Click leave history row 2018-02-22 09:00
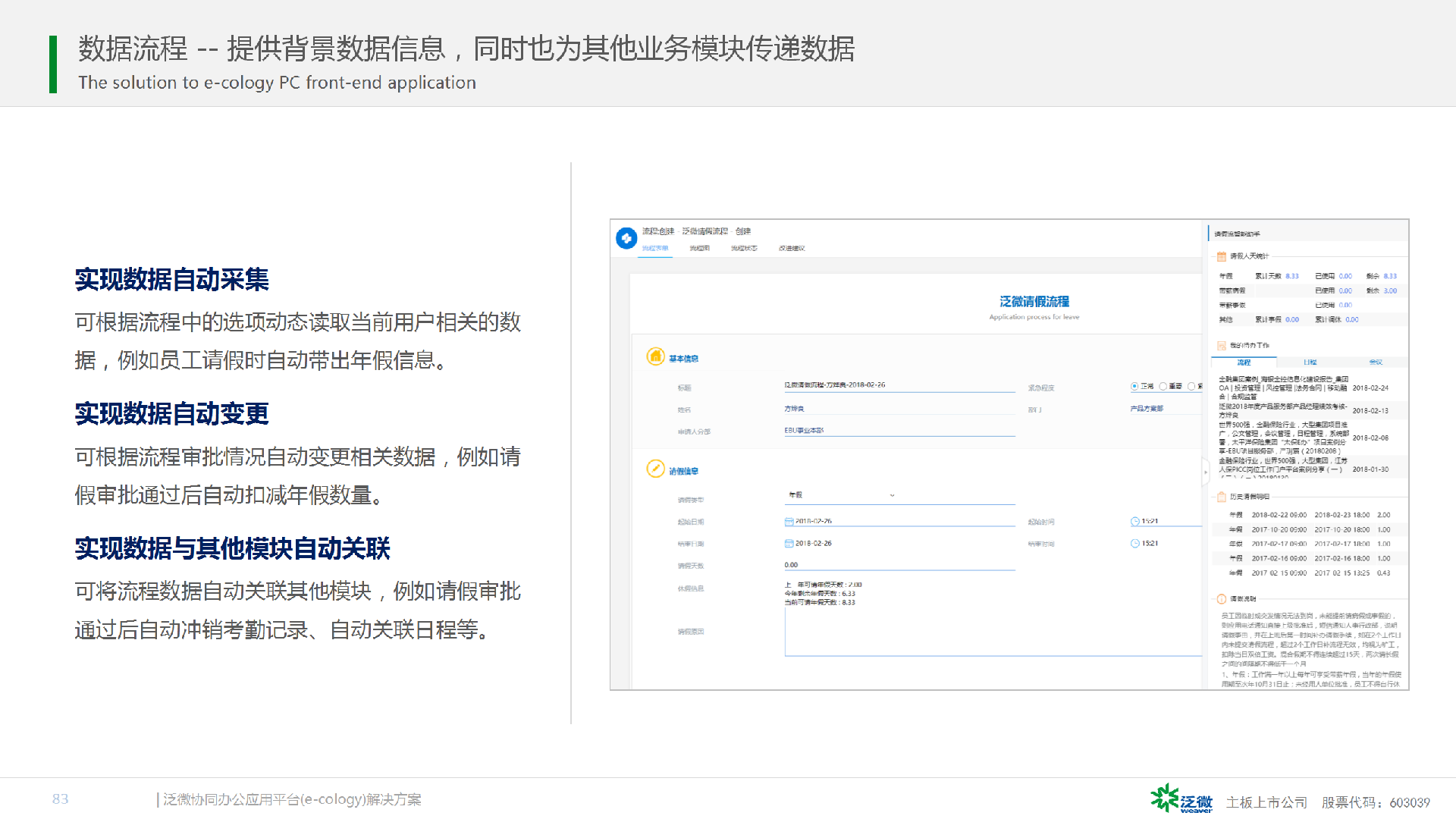This screenshot has height=819, width=1456. click(x=1310, y=515)
